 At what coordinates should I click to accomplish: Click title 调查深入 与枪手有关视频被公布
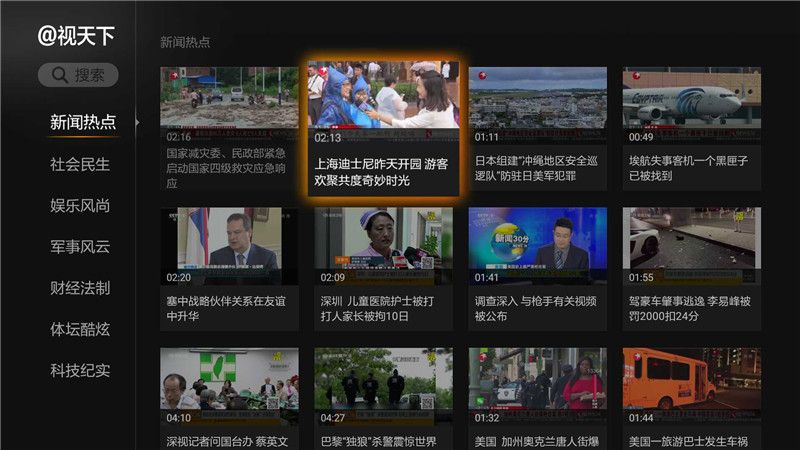(535, 309)
